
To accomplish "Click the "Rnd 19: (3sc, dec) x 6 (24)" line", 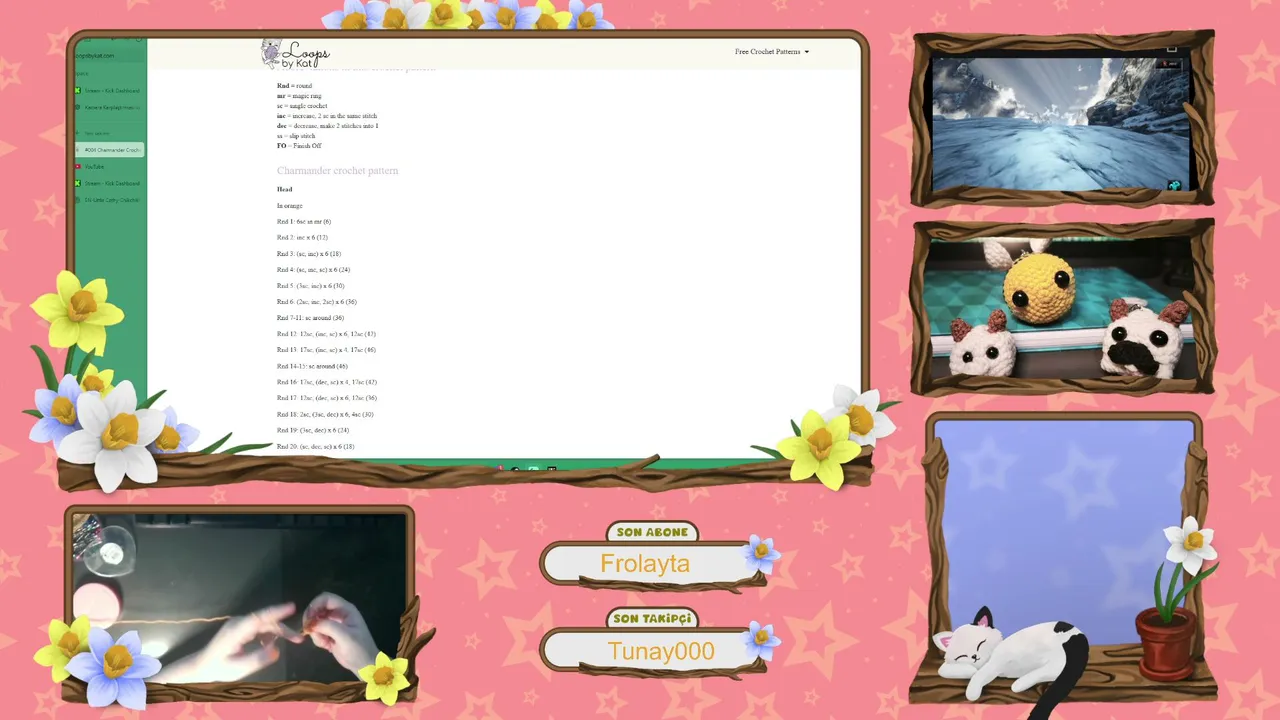I will [x=313, y=430].
